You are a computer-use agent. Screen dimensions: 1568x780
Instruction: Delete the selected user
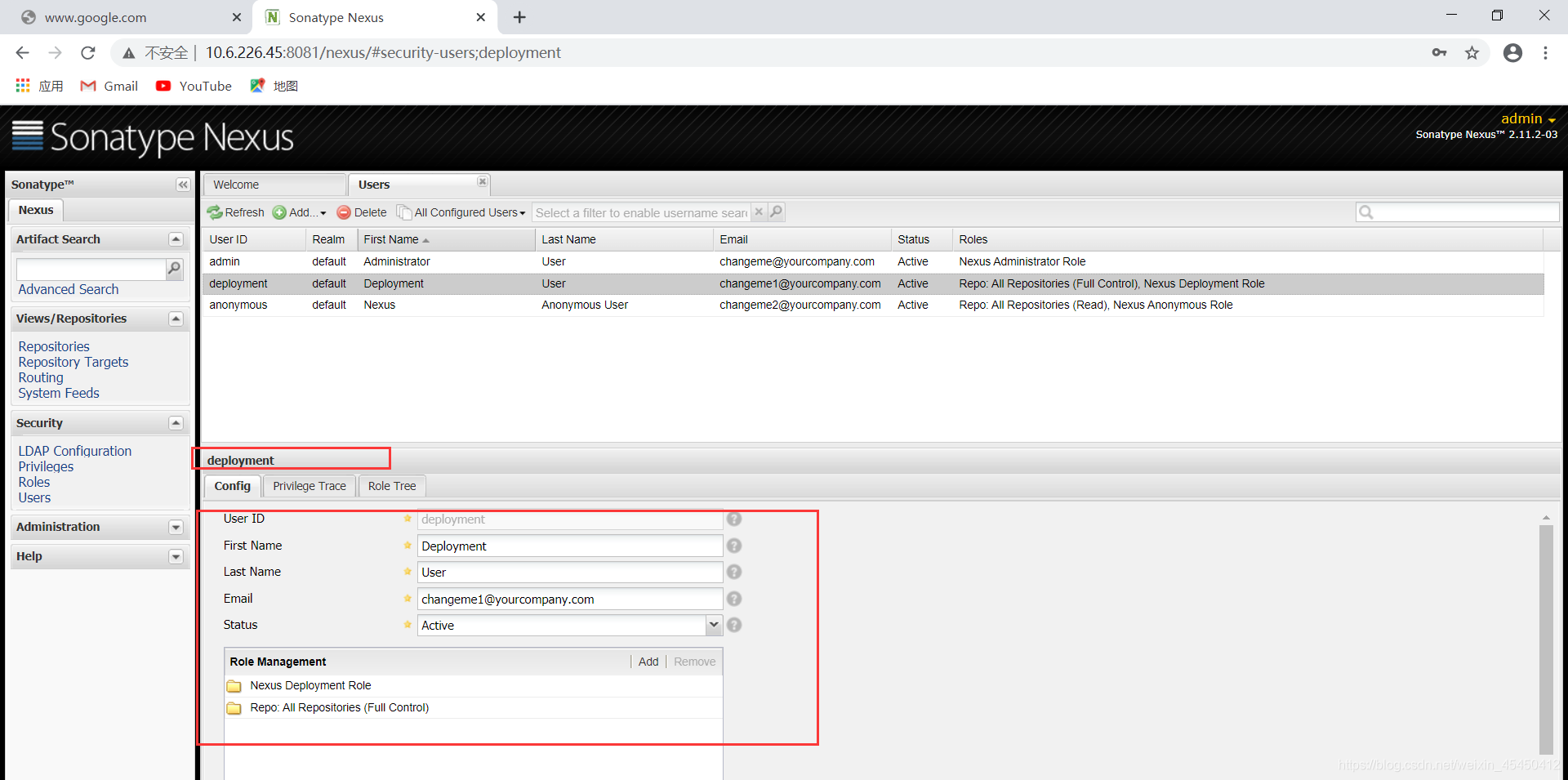(x=362, y=212)
